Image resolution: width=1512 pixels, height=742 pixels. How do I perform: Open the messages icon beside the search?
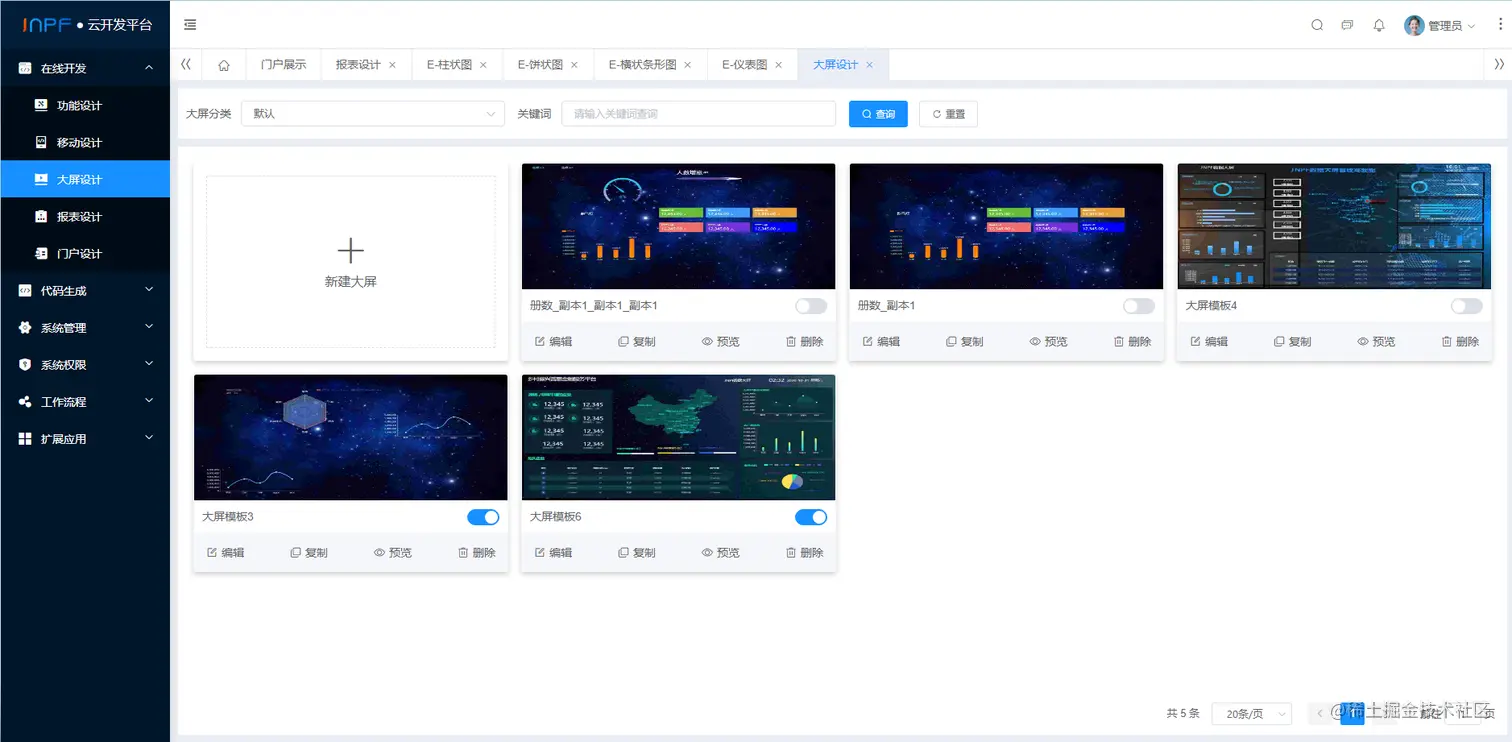pyautogui.click(x=1347, y=25)
